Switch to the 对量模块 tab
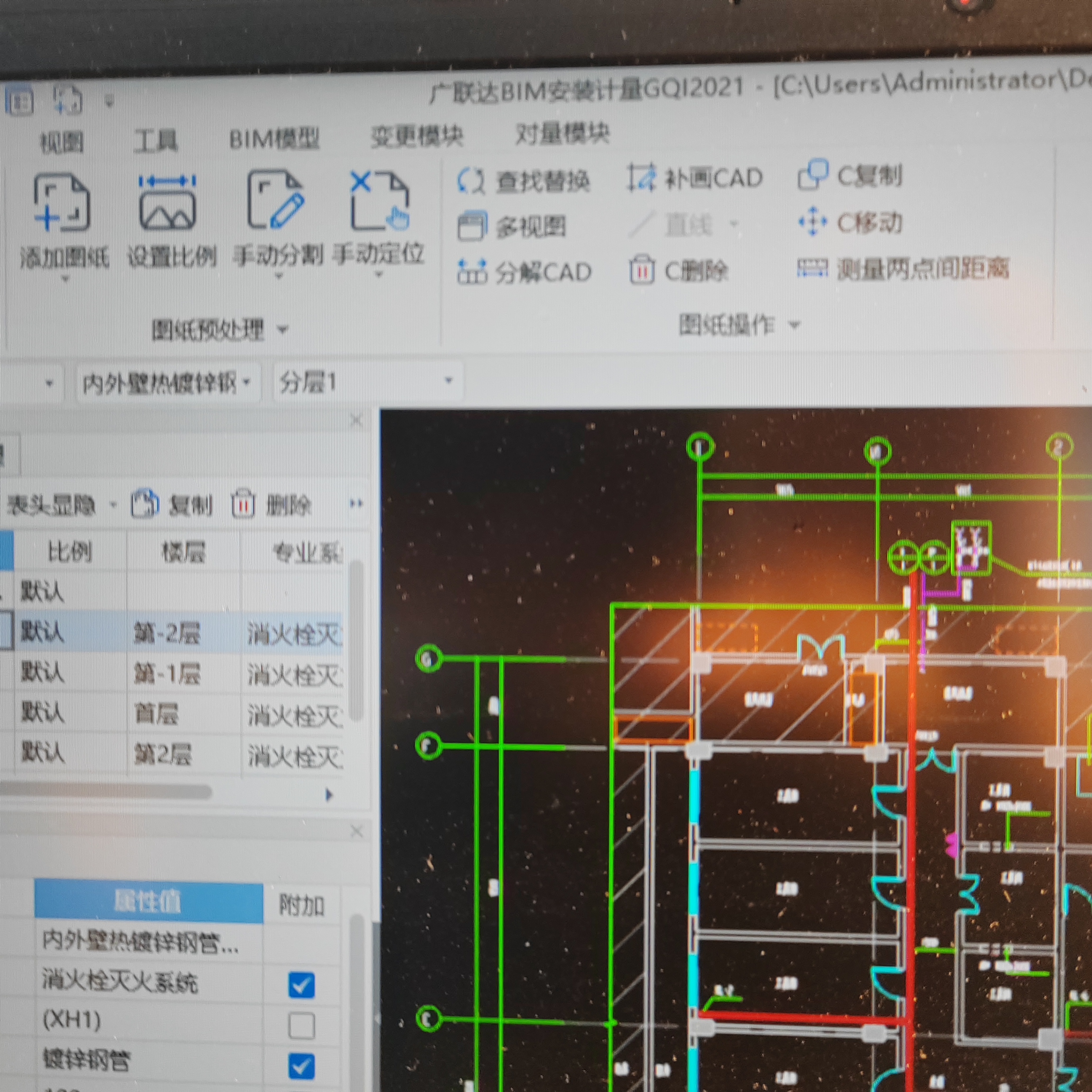The width and height of the screenshot is (1092, 1092). [x=562, y=133]
